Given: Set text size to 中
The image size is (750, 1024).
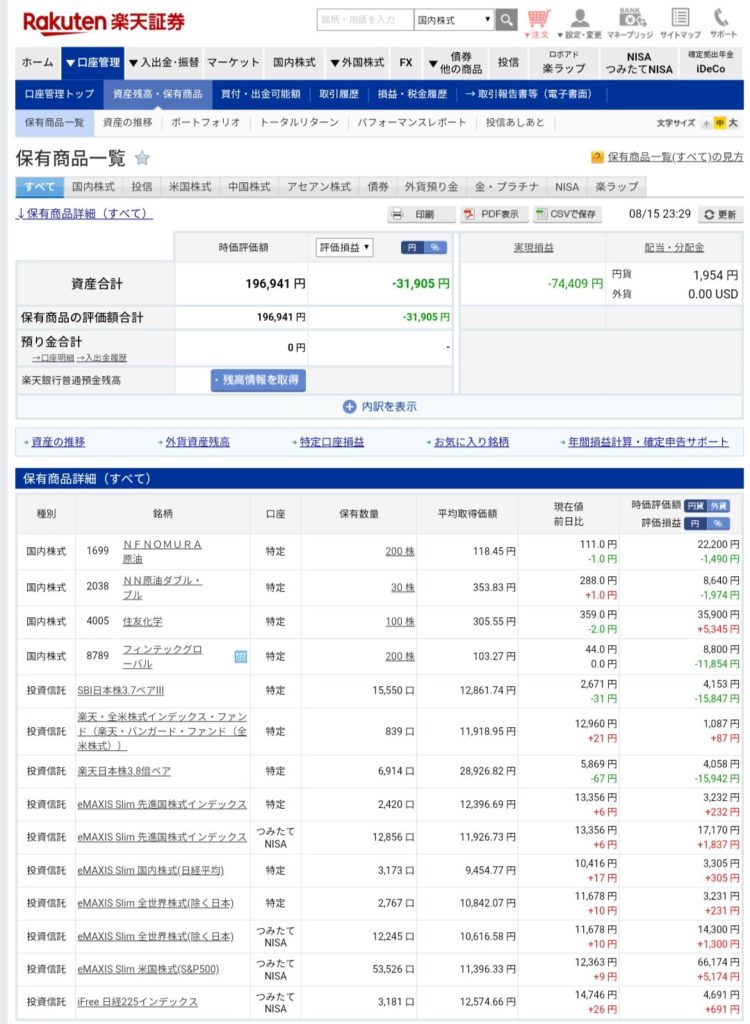Looking at the screenshot, I should click(720, 123).
